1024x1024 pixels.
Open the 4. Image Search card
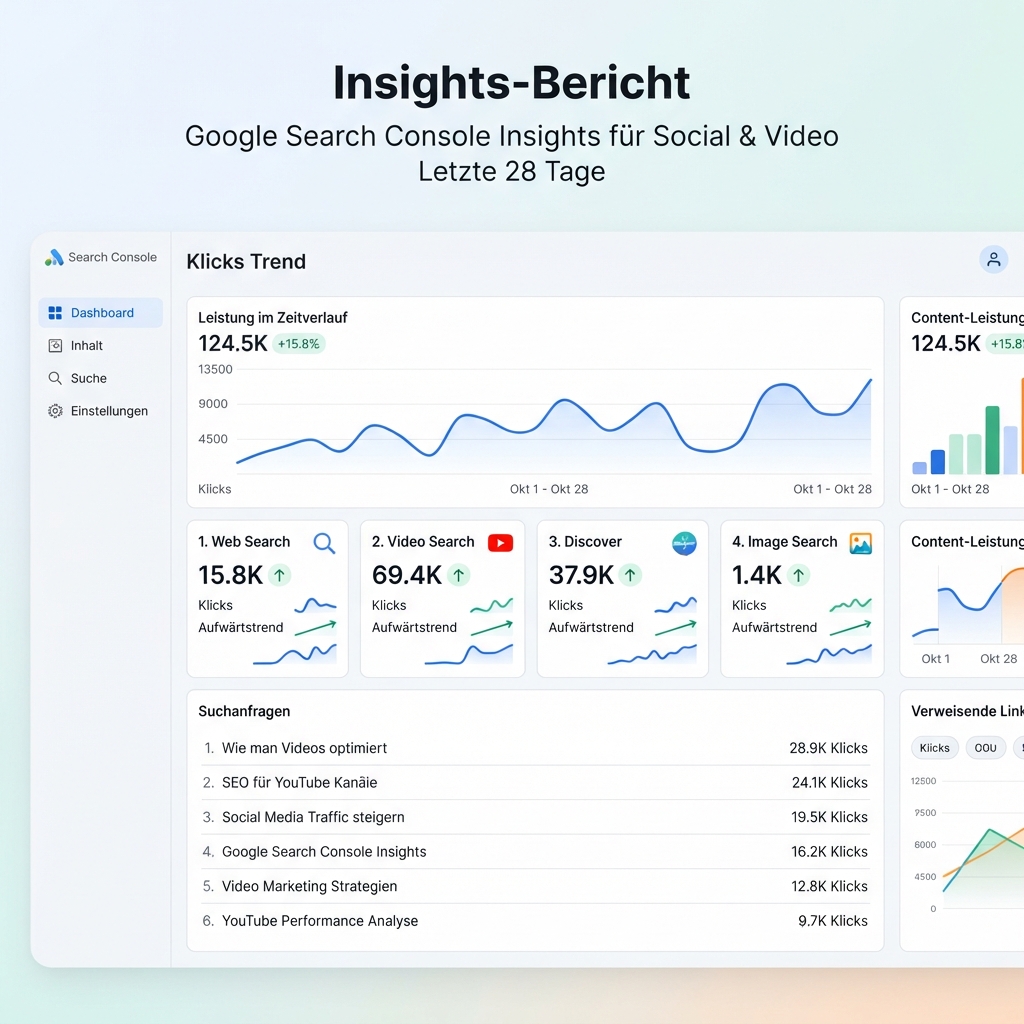[x=802, y=599]
